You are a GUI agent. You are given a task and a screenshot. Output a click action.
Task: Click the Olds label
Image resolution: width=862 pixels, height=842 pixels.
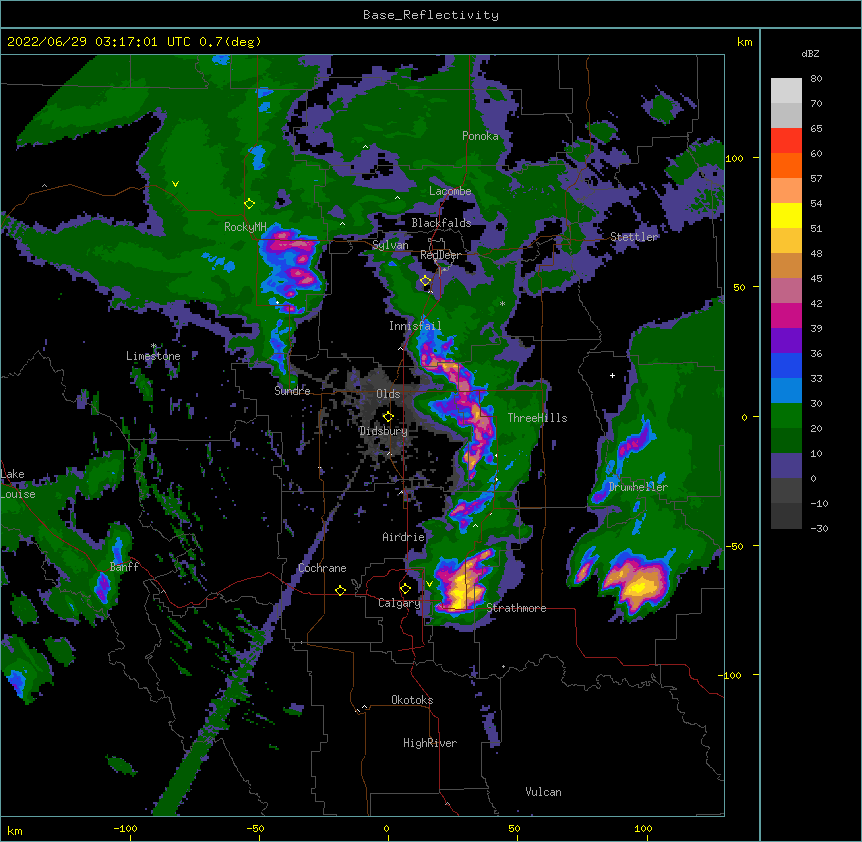tap(388, 394)
